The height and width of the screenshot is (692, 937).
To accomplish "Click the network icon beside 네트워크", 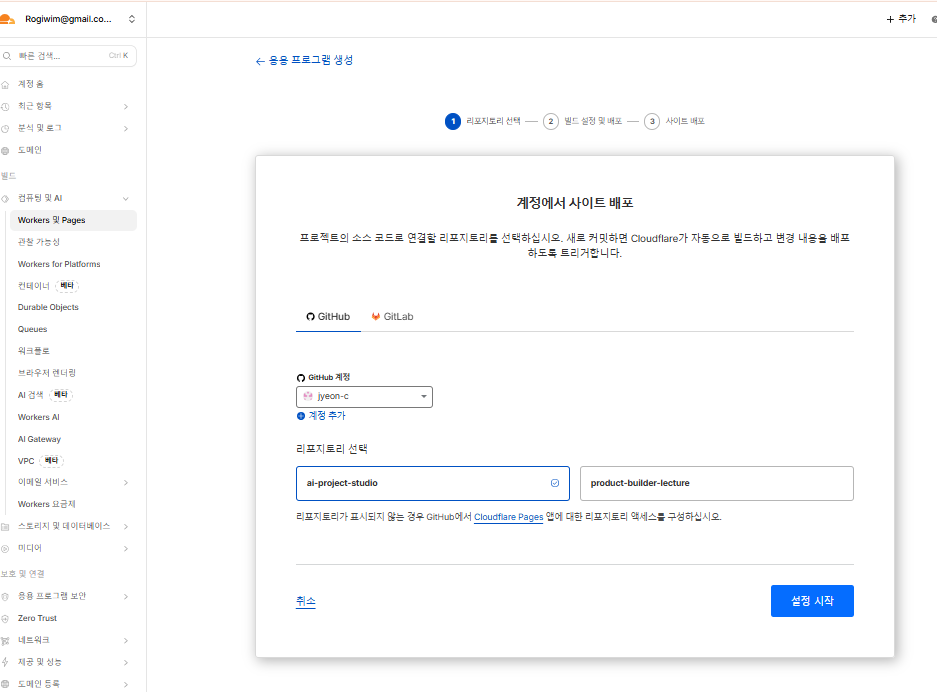I will click(5, 641).
